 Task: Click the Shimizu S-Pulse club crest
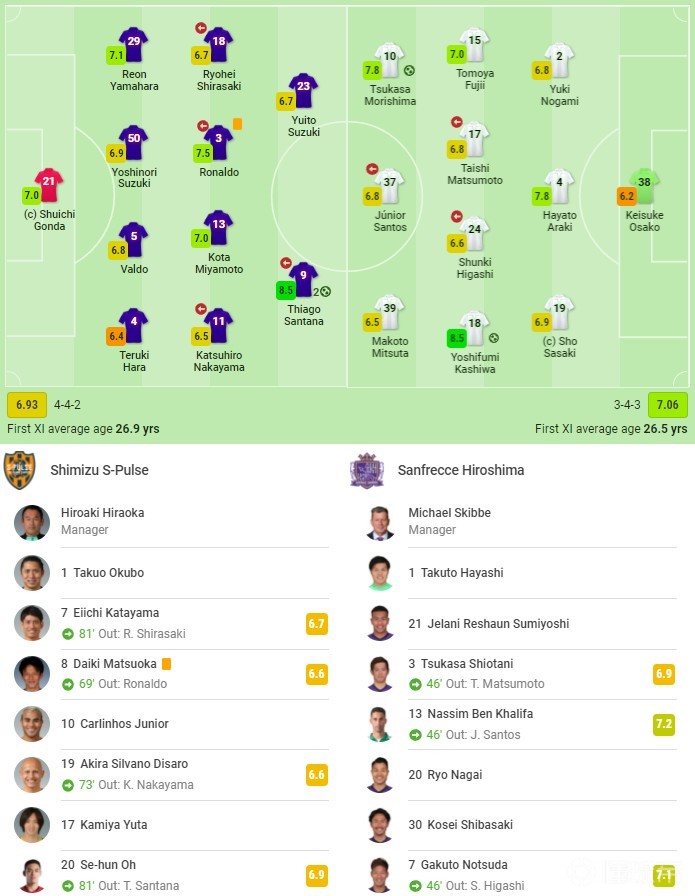pyautogui.click(x=19, y=470)
